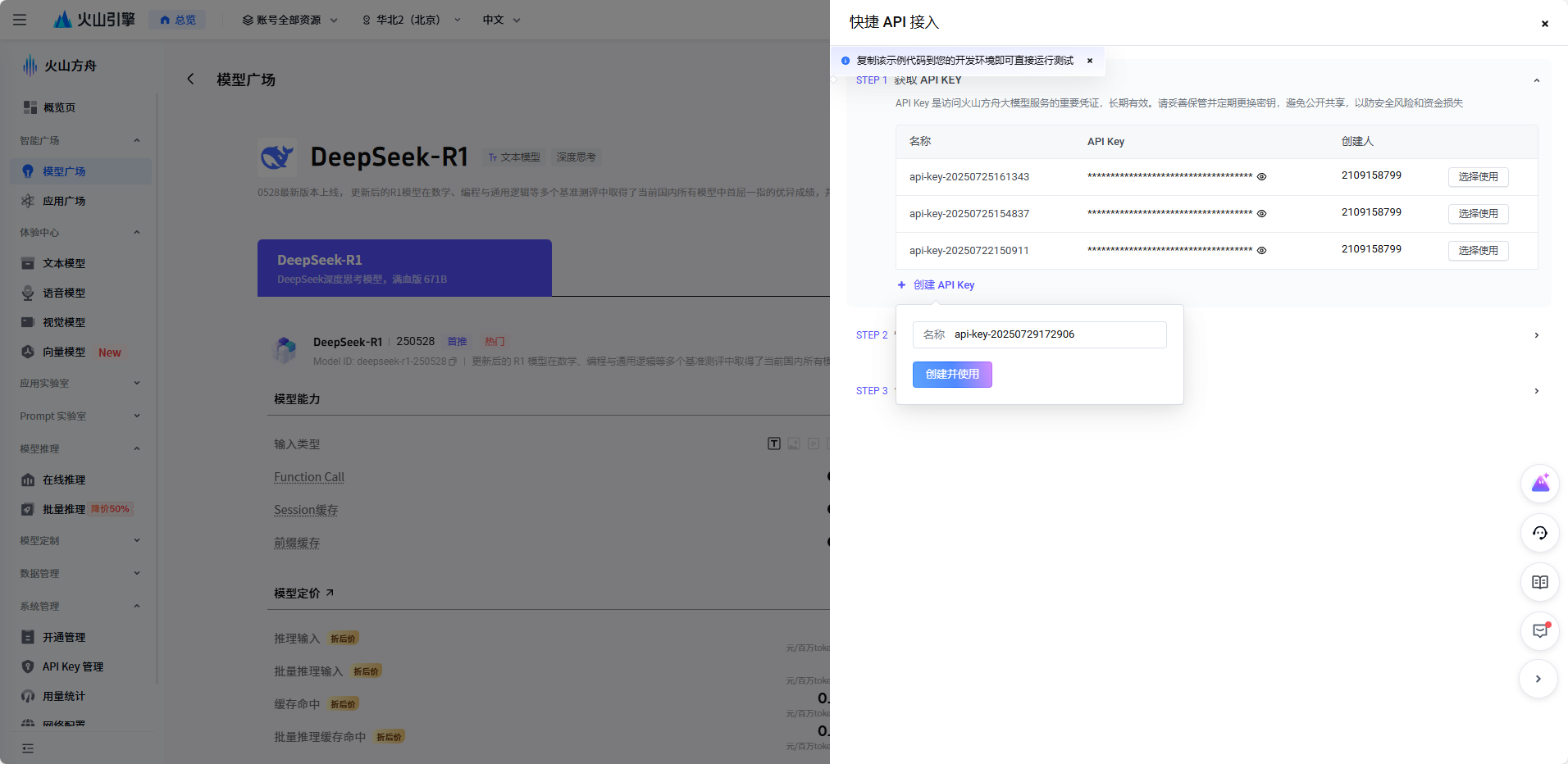This screenshot has height=764, width=1568.
Task: Reveal key for api-key-20250725161343
Action: (1262, 177)
